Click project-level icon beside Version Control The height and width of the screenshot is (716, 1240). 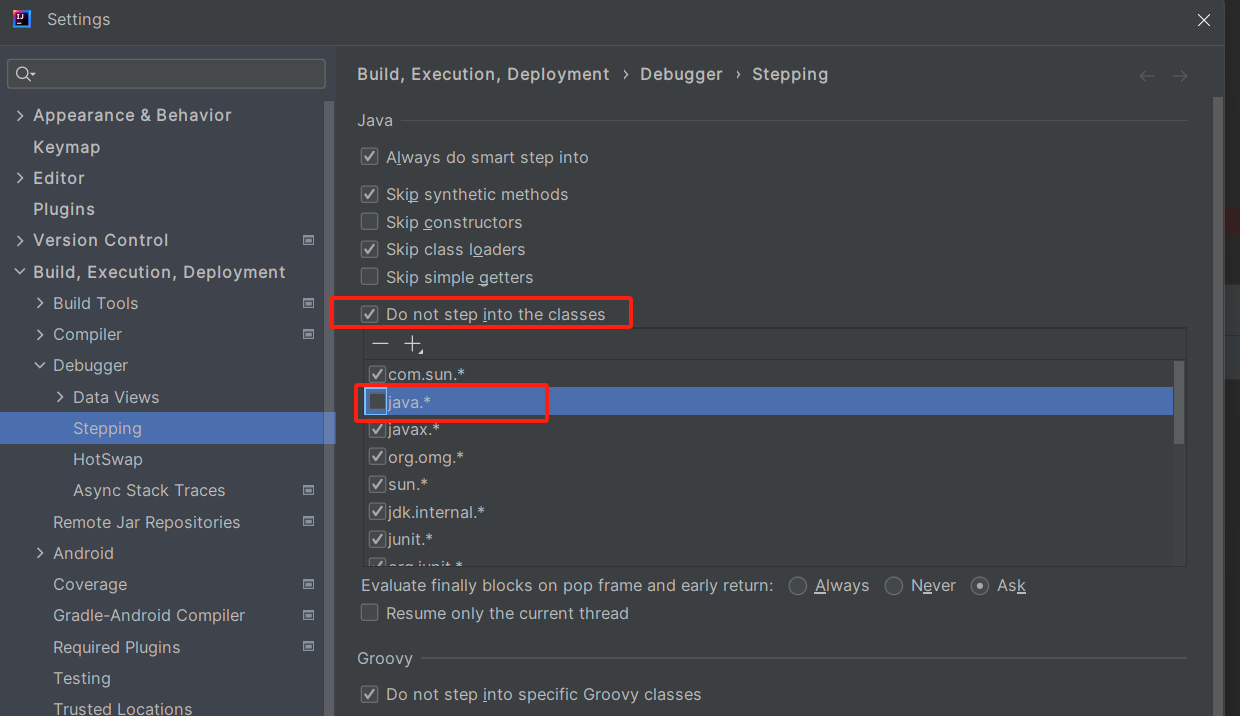[308, 240]
